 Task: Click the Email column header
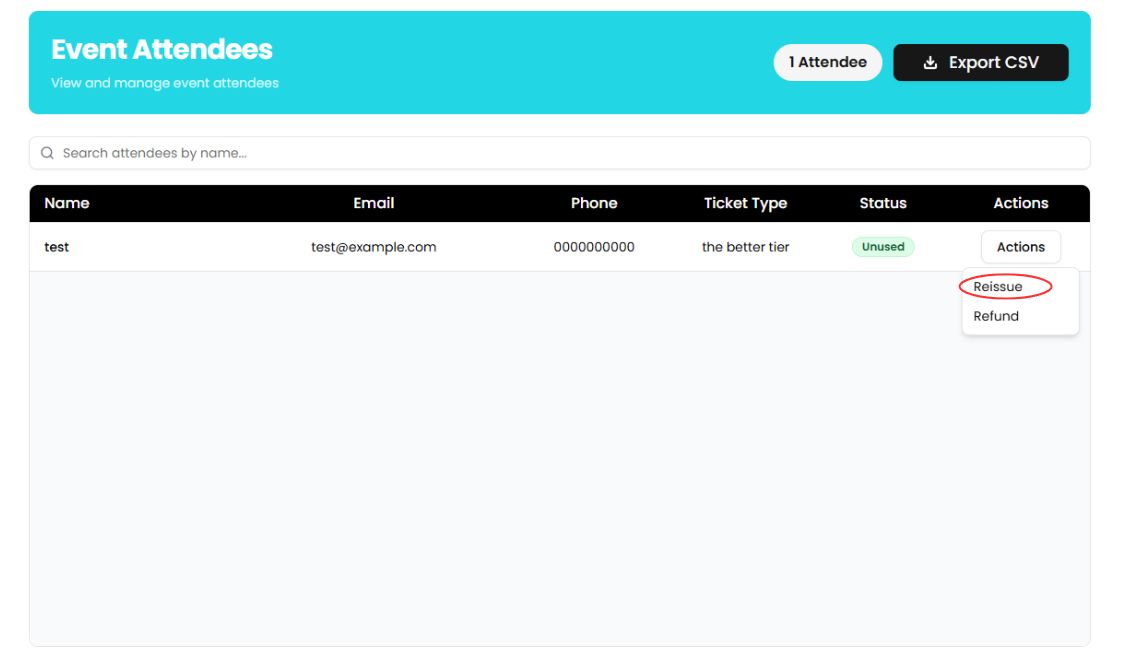pyautogui.click(x=373, y=203)
